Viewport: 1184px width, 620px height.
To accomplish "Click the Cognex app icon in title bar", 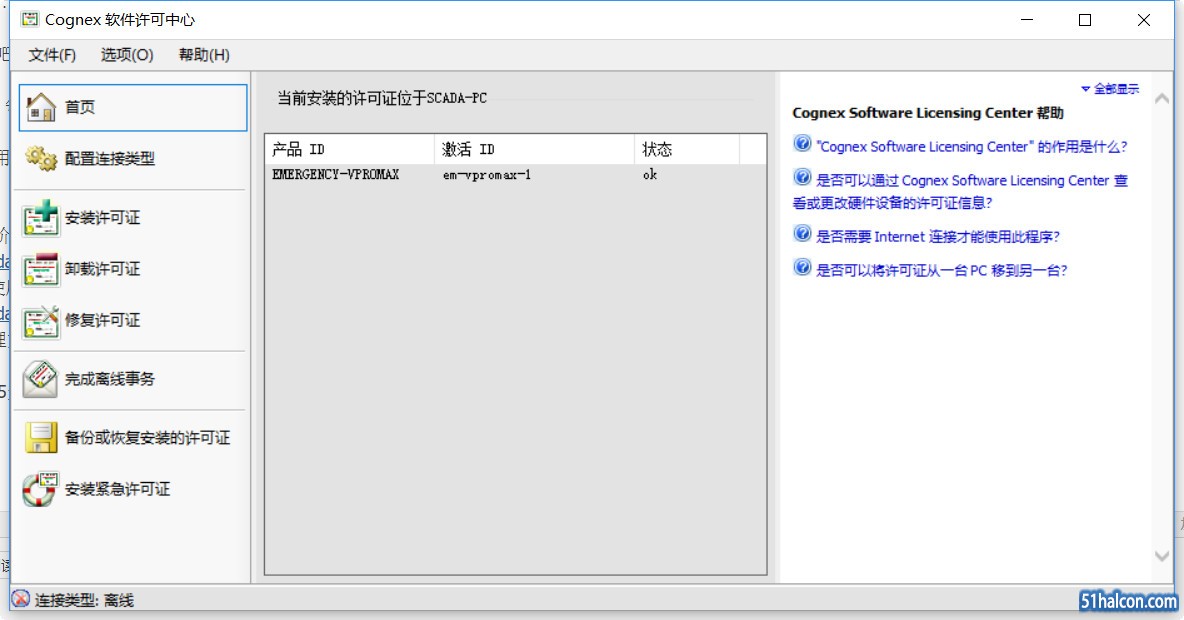I will (x=29, y=20).
